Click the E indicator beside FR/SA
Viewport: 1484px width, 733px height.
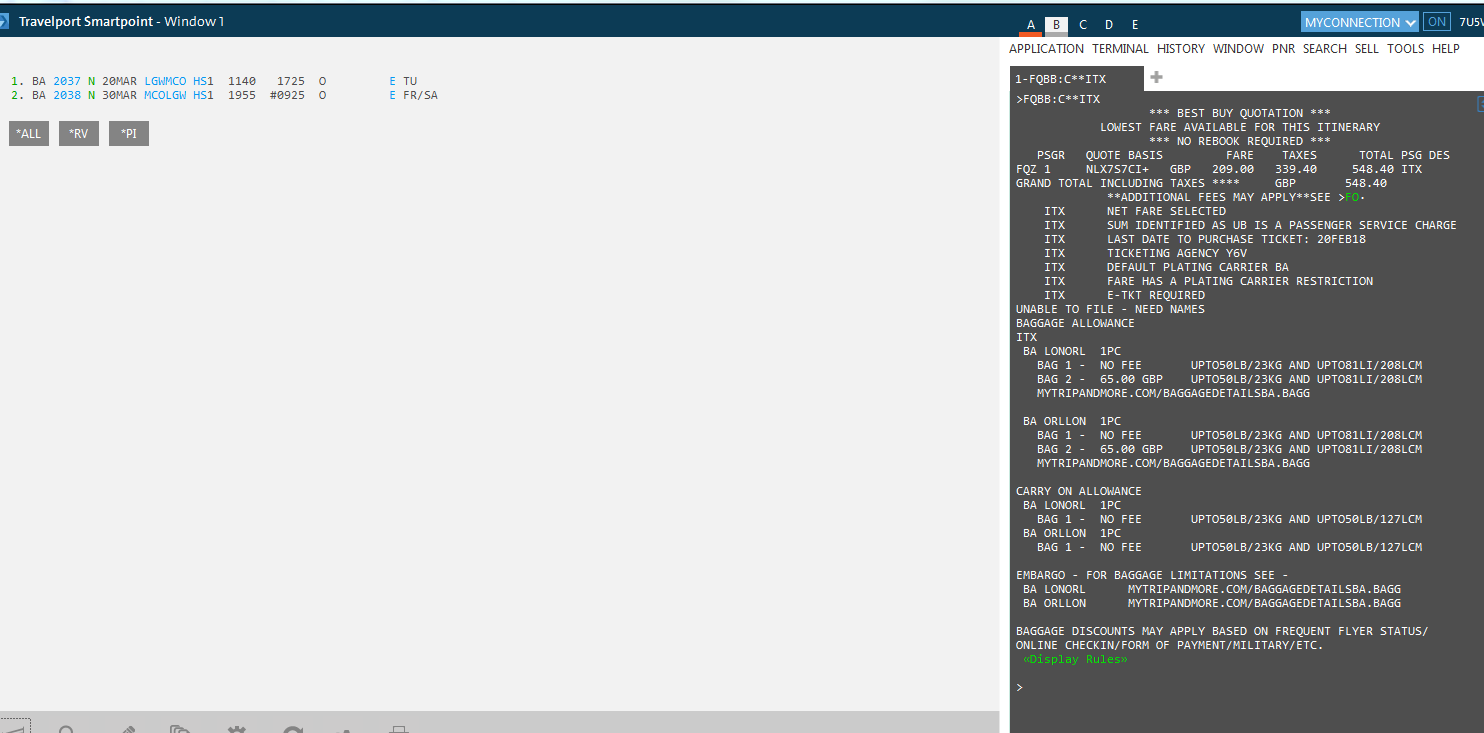pyautogui.click(x=393, y=95)
